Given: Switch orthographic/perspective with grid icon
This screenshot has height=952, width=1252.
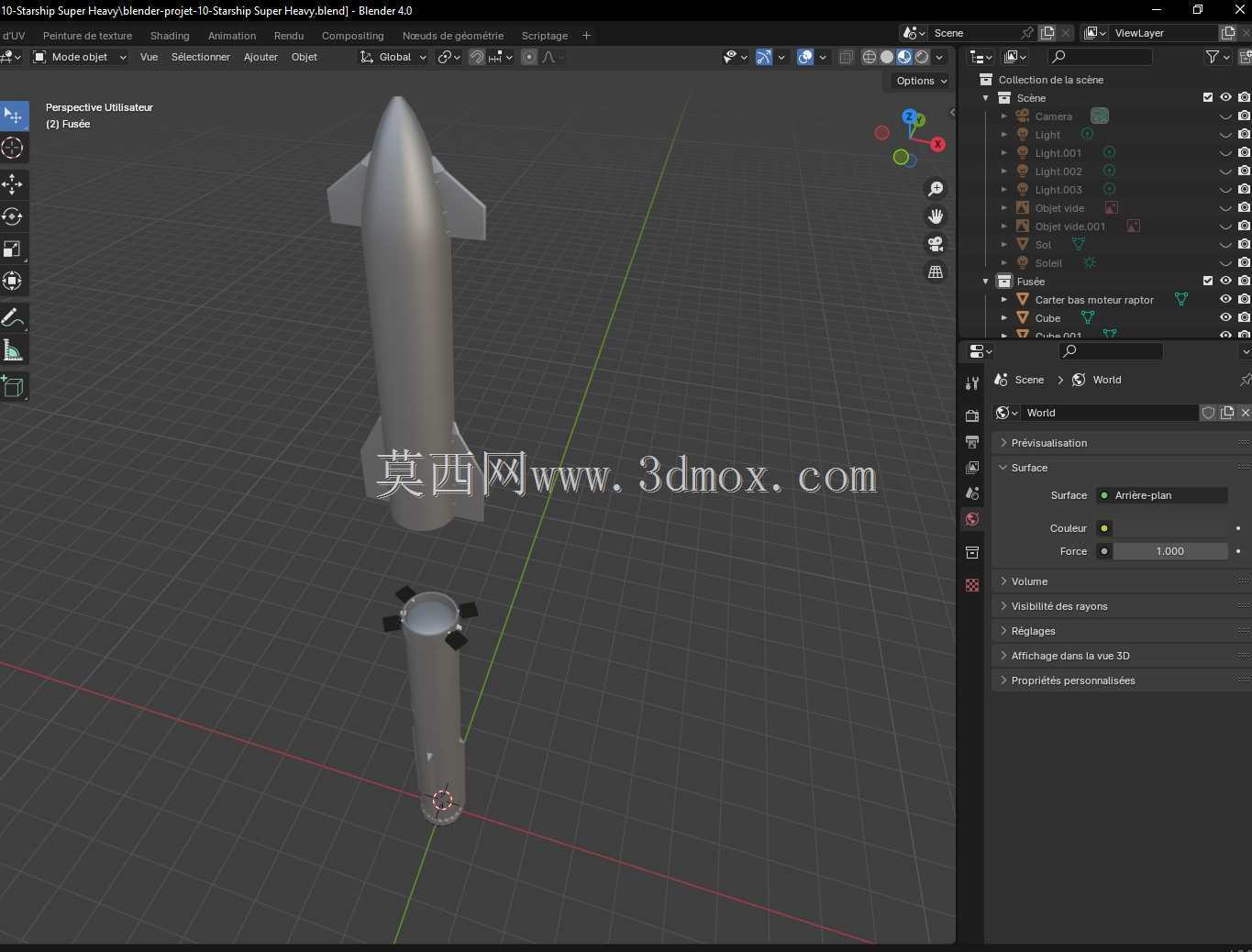Looking at the screenshot, I should pos(936,271).
